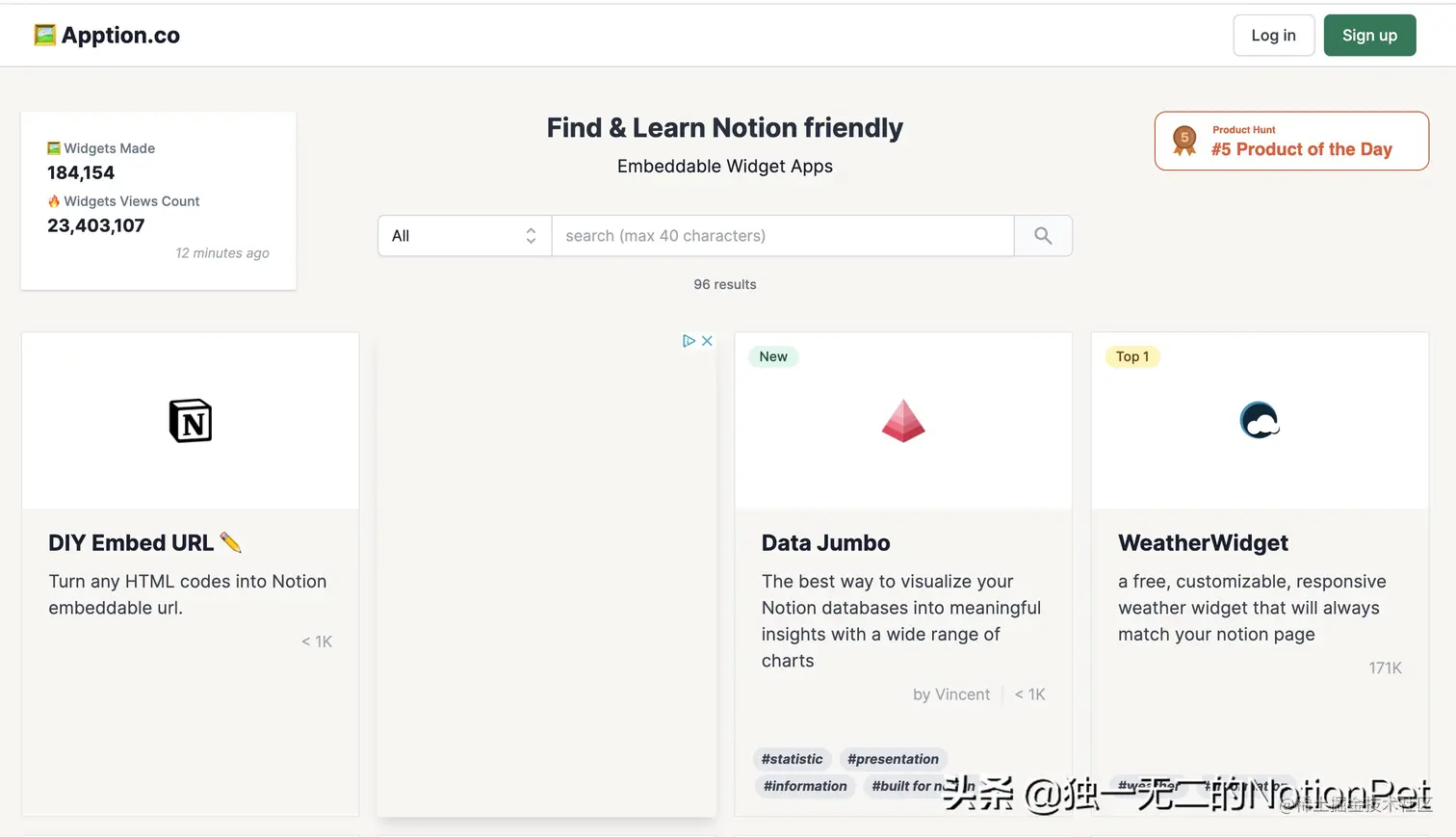
Task: Click the AdChoices triangle icon on the ad
Action: 688,340
